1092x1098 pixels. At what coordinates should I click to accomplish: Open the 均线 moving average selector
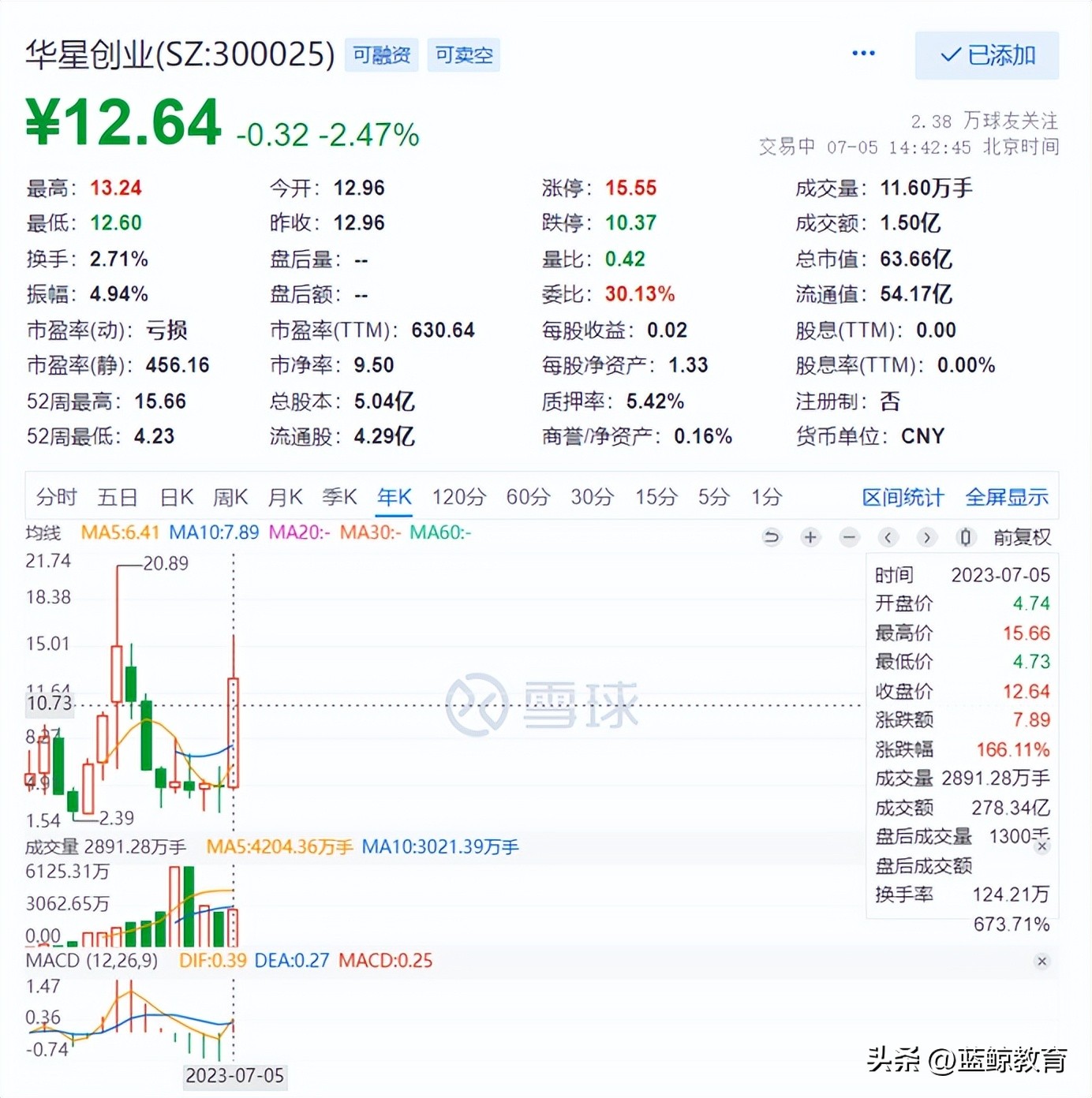pos(43,533)
